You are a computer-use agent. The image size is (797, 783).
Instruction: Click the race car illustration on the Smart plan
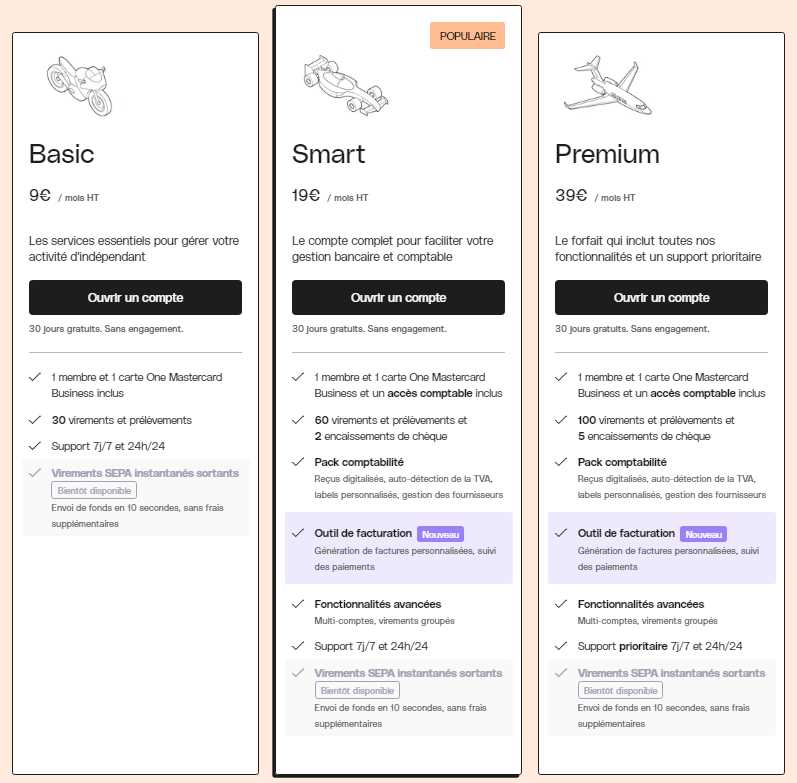coord(346,85)
